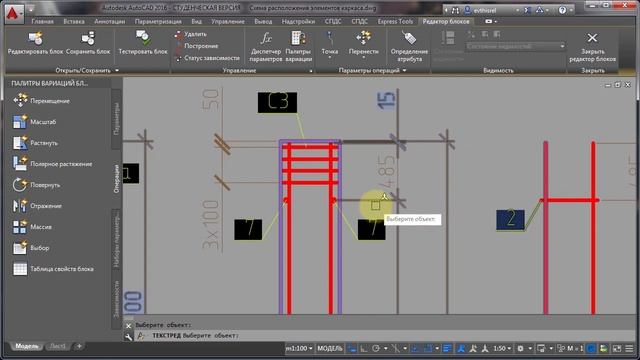The height and width of the screenshot is (360, 640).
Task: Open workspace switching gear in status bar
Action: click(x=520, y=348)
